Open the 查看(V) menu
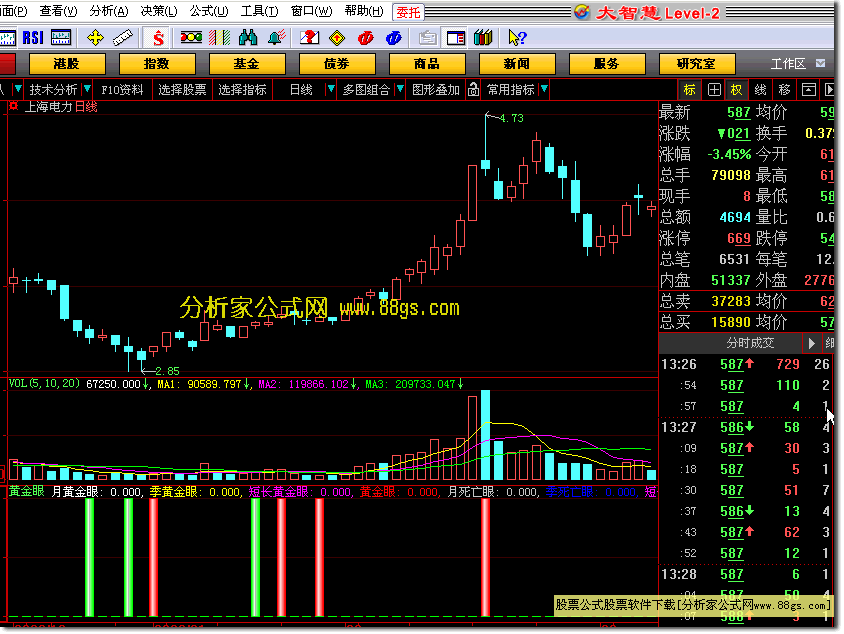 pyautogui.click(x=58, y=11)
